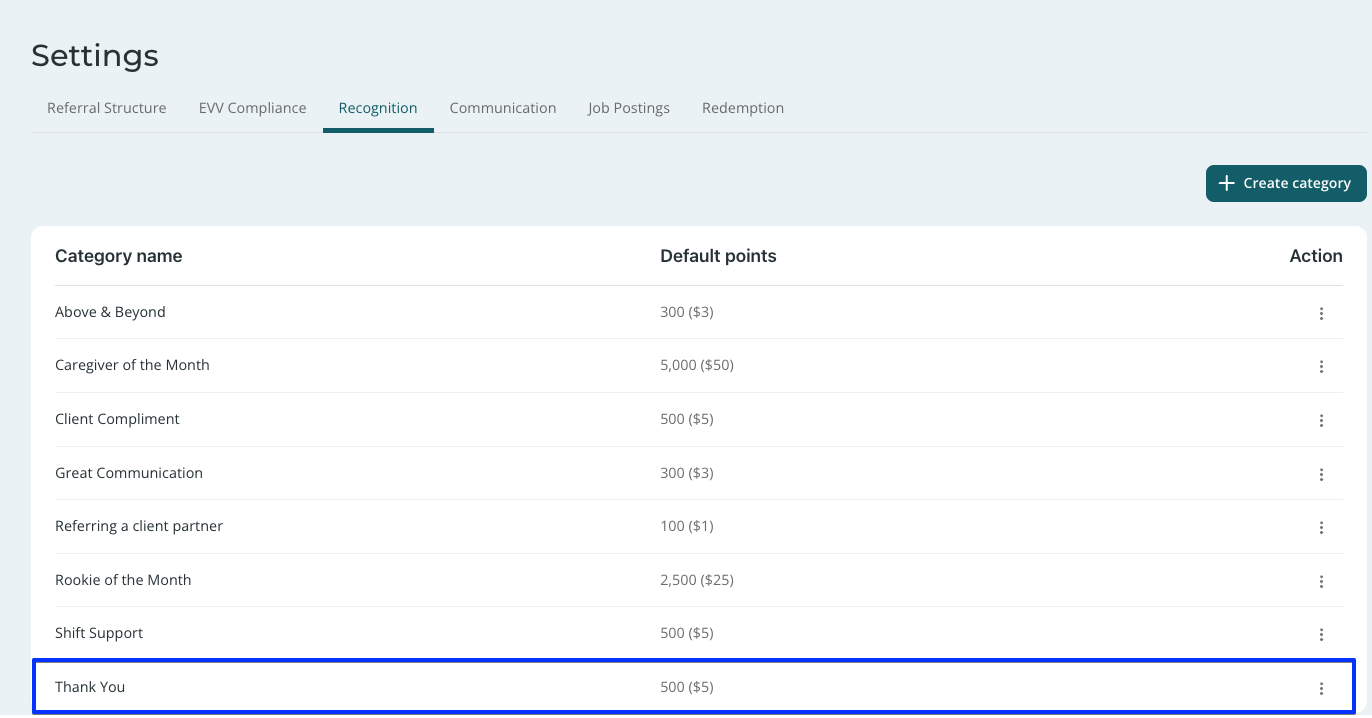
Task: Open the Communication tab
Action: click(x=503, y=108)
